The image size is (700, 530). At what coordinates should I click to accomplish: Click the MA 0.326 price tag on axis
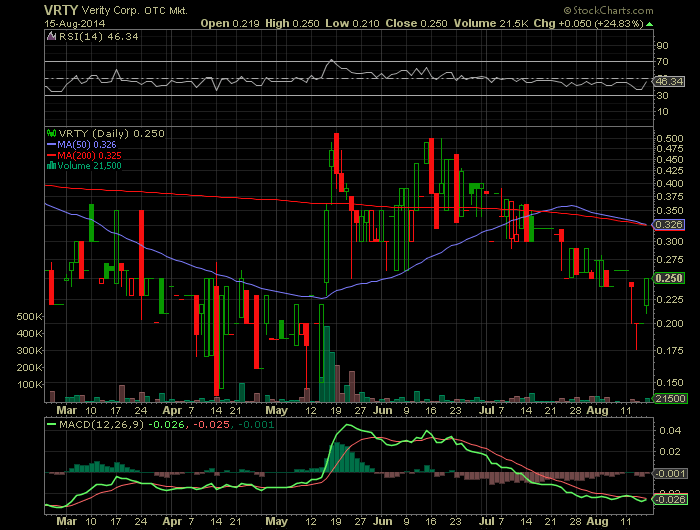coord(669,224)
